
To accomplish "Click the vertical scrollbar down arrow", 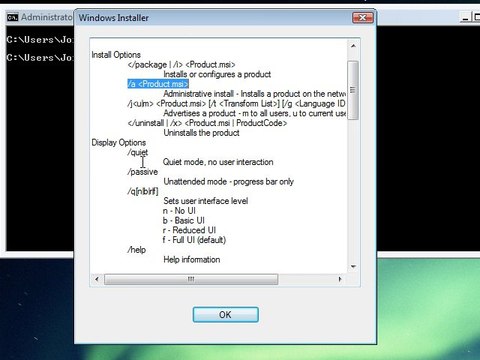I will coord(353,267).
